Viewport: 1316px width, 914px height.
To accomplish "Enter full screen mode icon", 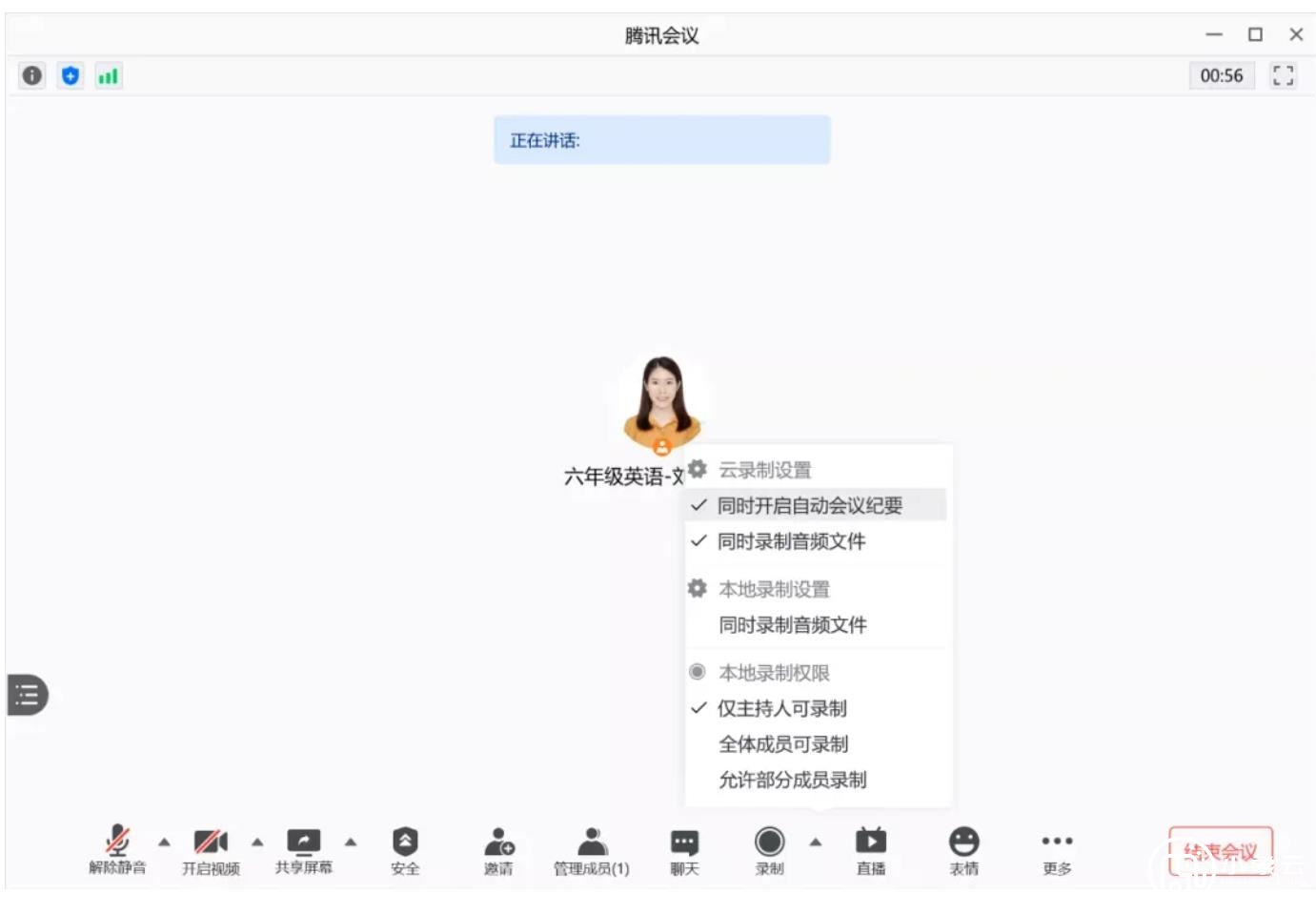I will tap(1284, 75).
